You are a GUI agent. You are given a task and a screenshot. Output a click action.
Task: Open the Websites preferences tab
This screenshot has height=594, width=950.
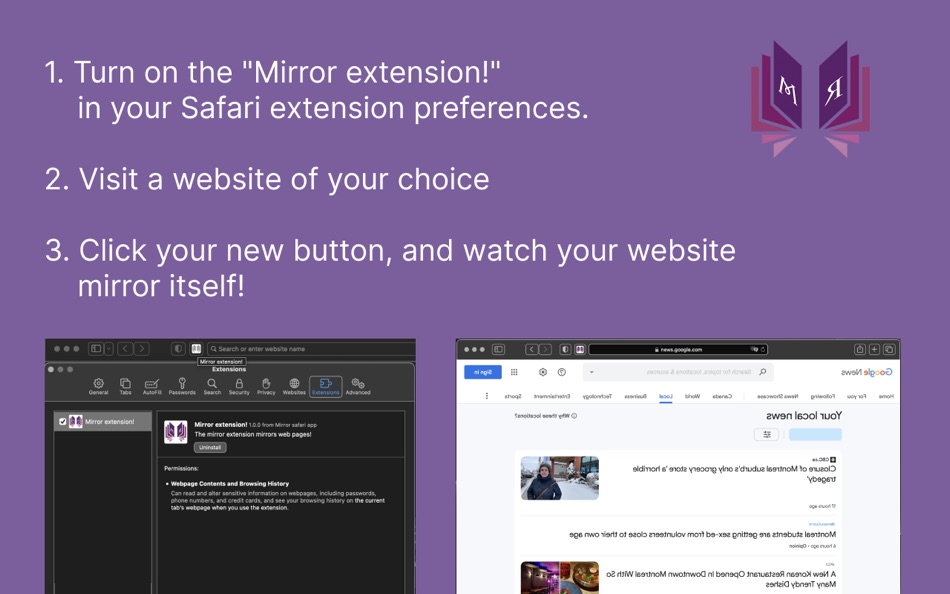294,386
